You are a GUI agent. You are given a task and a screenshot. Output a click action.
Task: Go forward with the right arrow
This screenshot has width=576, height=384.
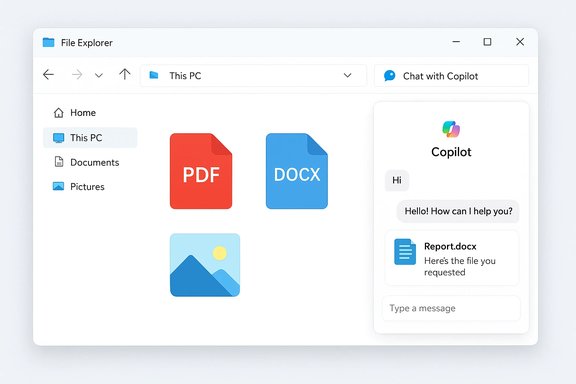point(77,75)
